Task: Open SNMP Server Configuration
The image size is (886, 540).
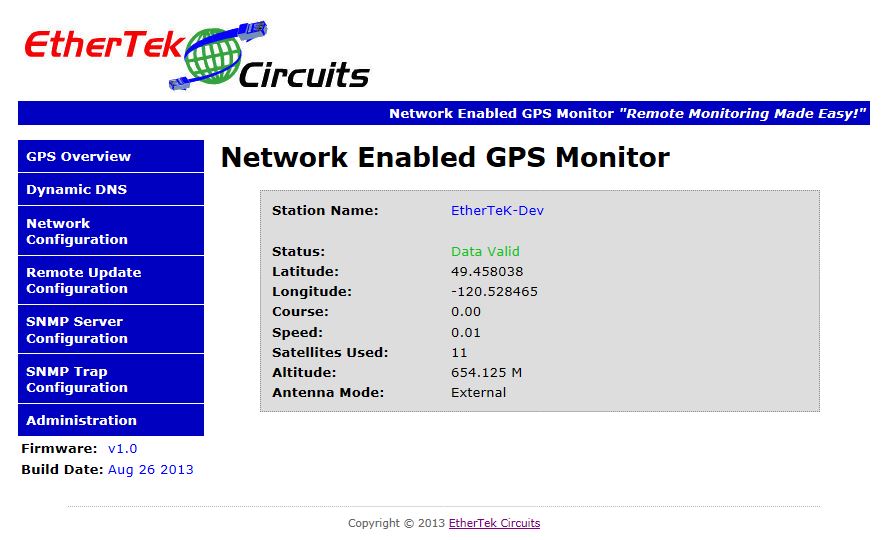Action: tap(111, 330)
